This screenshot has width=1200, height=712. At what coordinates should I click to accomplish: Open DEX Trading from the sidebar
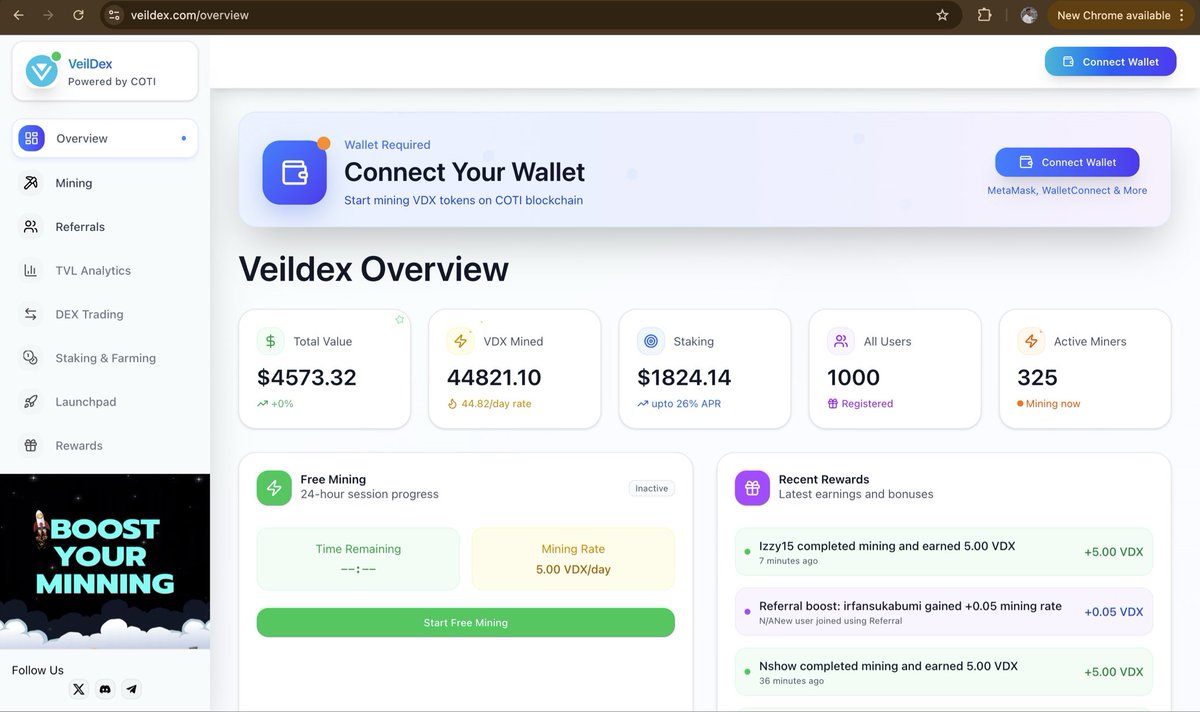click(x=105, y=314)
